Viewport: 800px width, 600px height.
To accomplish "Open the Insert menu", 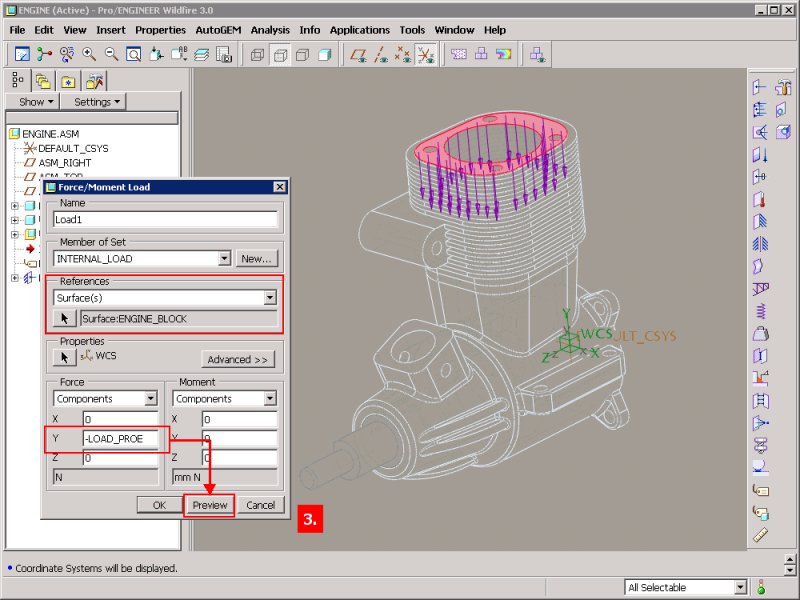I will 111,30.
